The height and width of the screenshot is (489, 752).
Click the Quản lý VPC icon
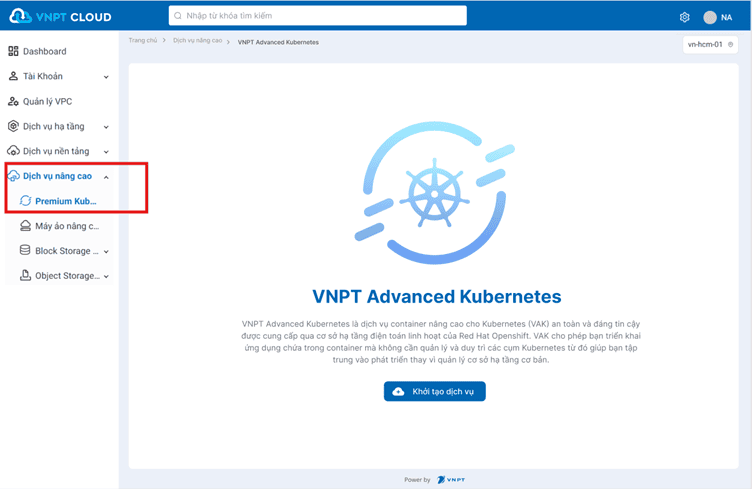[13, 101]
